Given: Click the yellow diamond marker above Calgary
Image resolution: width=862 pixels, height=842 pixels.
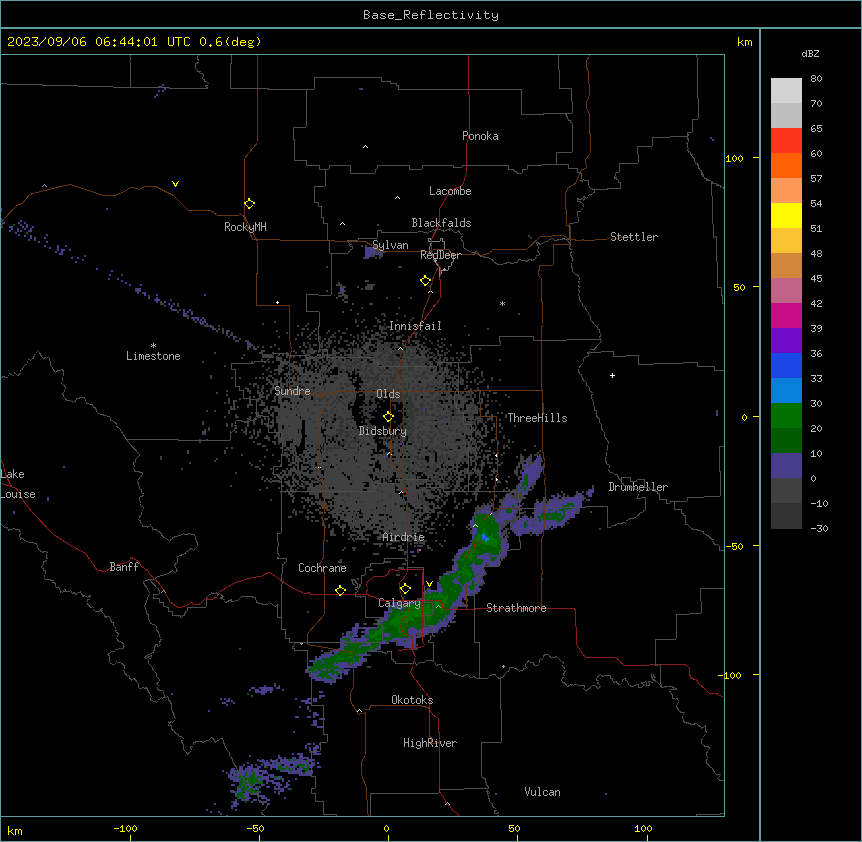Looking at the screenshot, I should pos(405,589).
